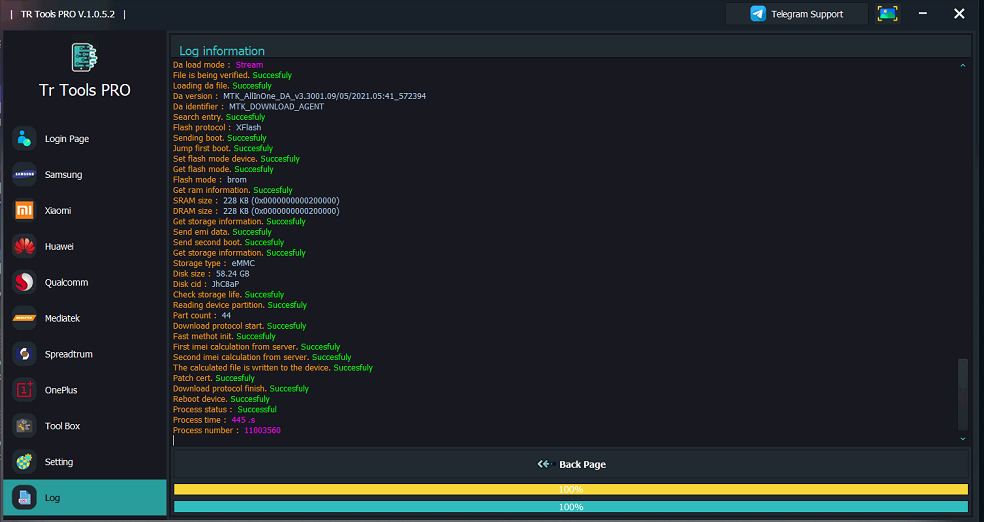984x522 pixels.
Task: Click the Setting gear icon
Action: click(24, 462)
